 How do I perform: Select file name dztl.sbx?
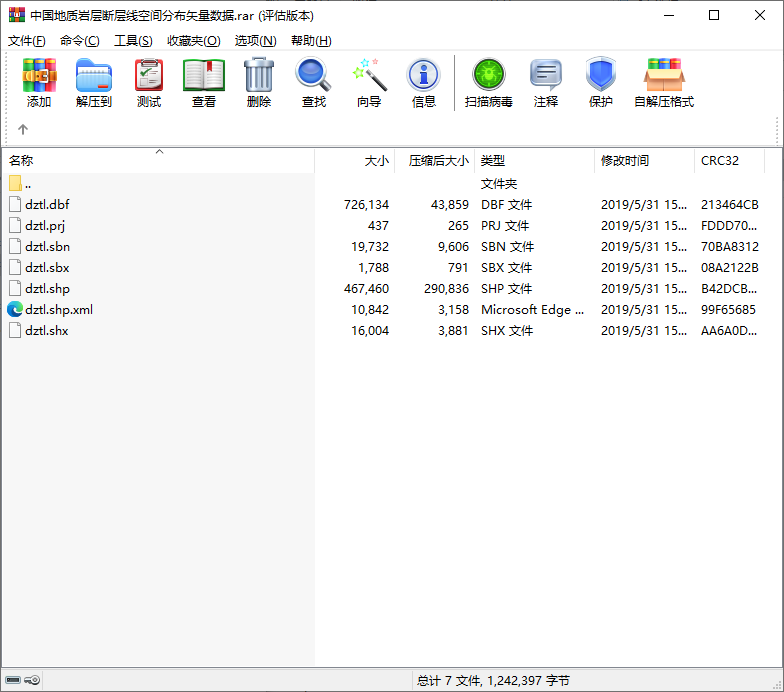tap(47, 268)
